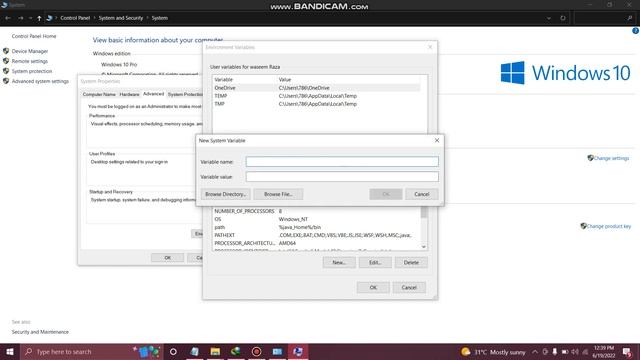Viewport: 640px width, 360px height.
Task: Select PROCESSOR_ARCHITECTURE system variable row
Action: (x=317, y=243)
